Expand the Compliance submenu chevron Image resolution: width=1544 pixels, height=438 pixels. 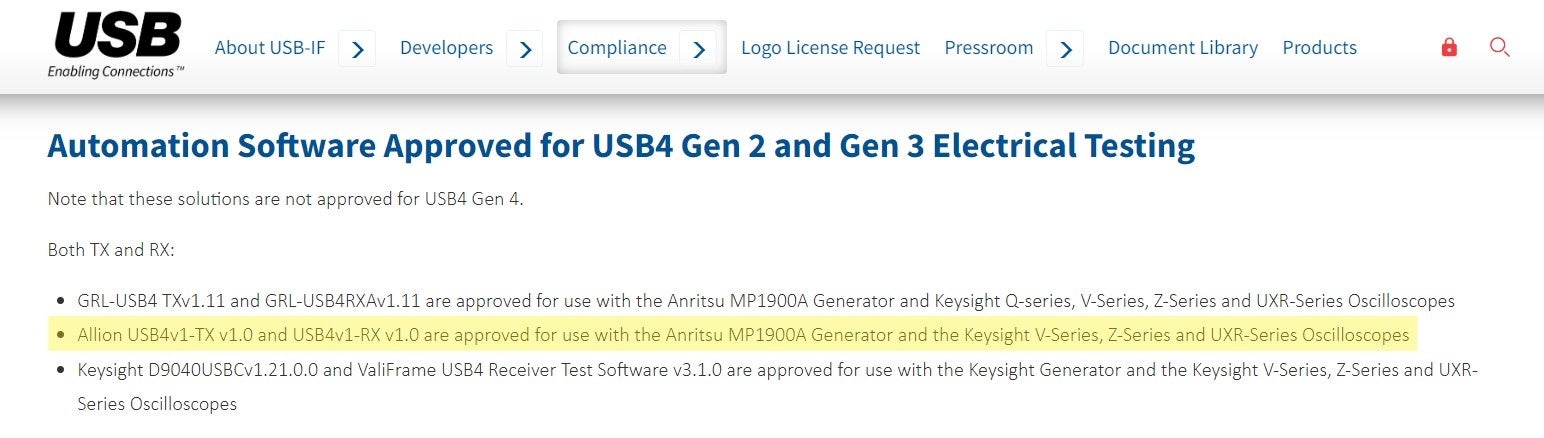point(698,48)
